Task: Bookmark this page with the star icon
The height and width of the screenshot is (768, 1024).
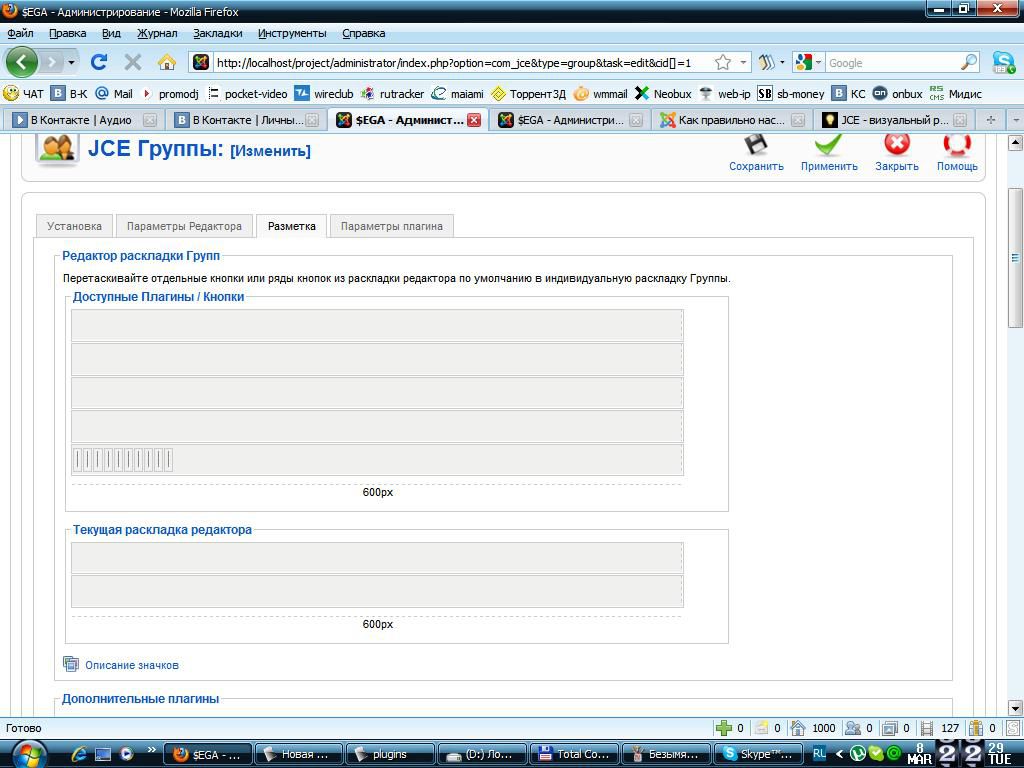Action: click(x=722, y=62)
